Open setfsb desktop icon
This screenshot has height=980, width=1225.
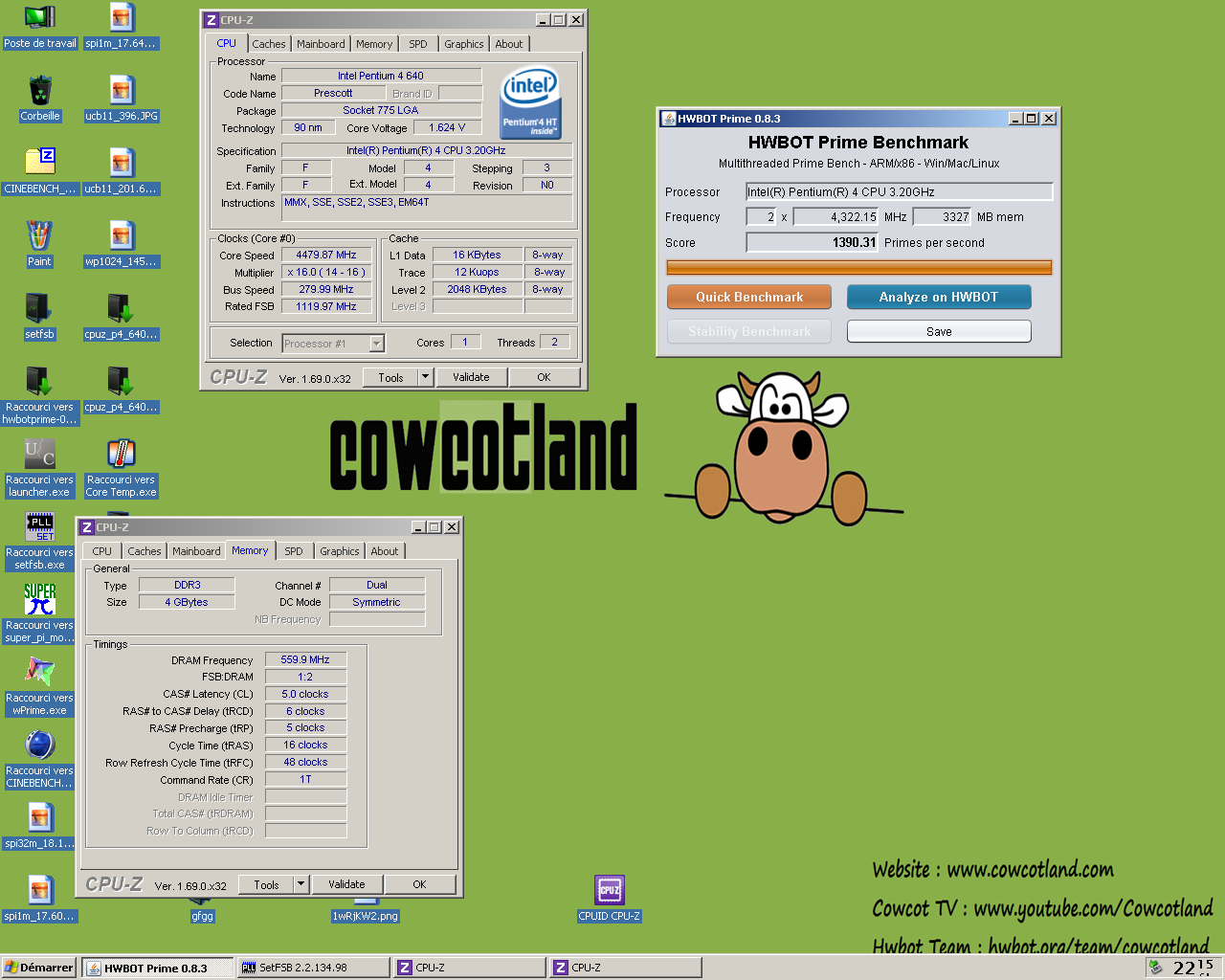(x=39, y=317)
